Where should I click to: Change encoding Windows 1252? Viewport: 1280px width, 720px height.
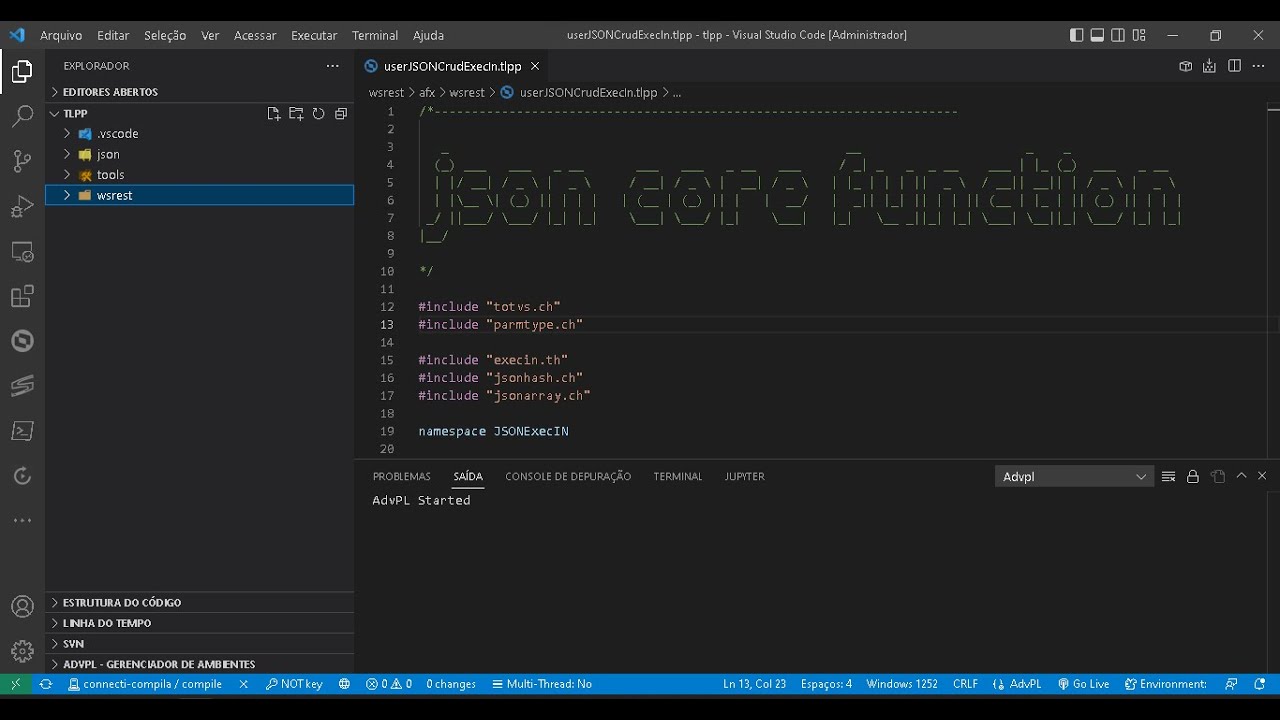[902, 685]
